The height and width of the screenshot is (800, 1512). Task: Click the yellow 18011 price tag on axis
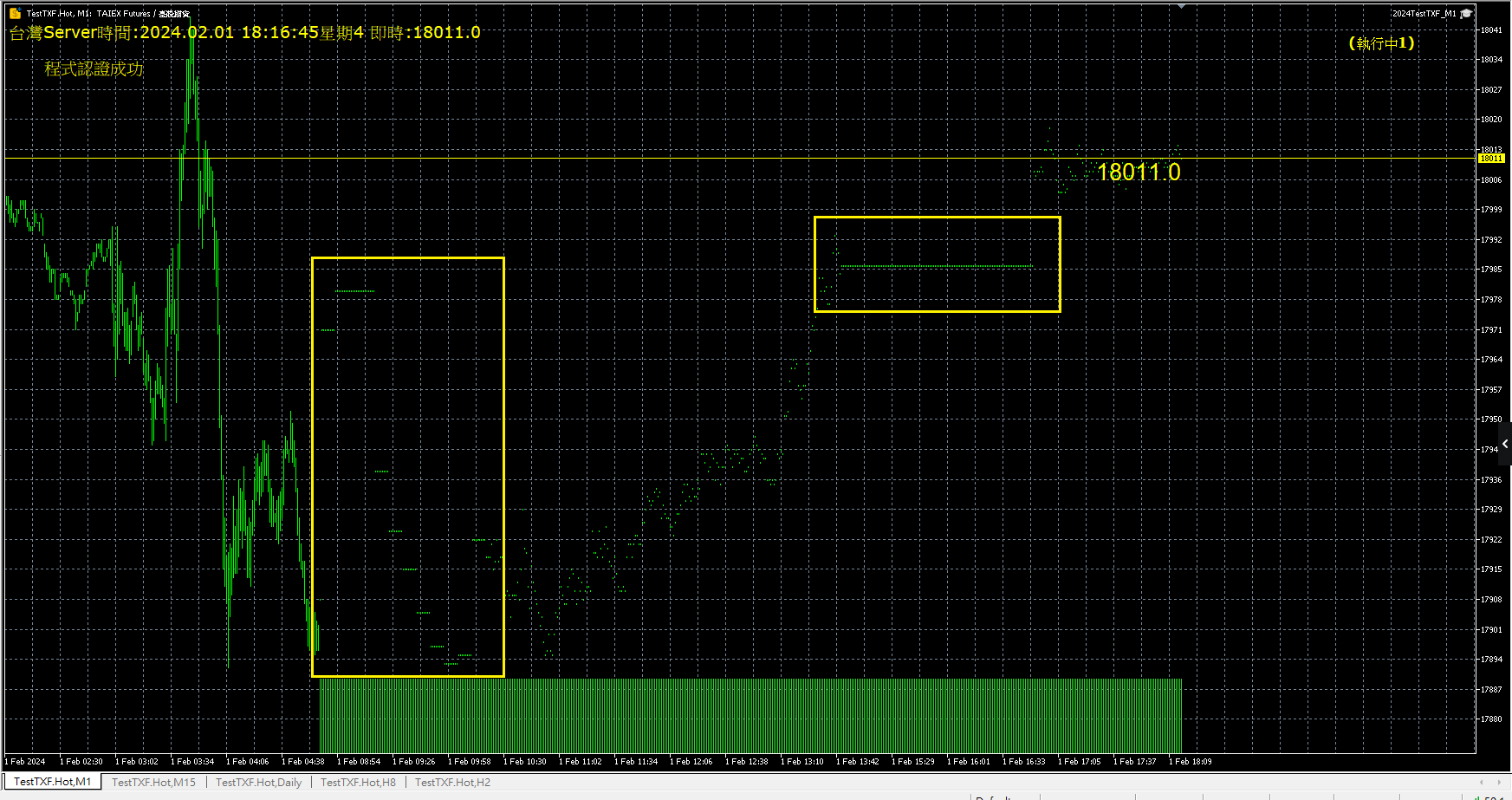(x=1490, y=159)
